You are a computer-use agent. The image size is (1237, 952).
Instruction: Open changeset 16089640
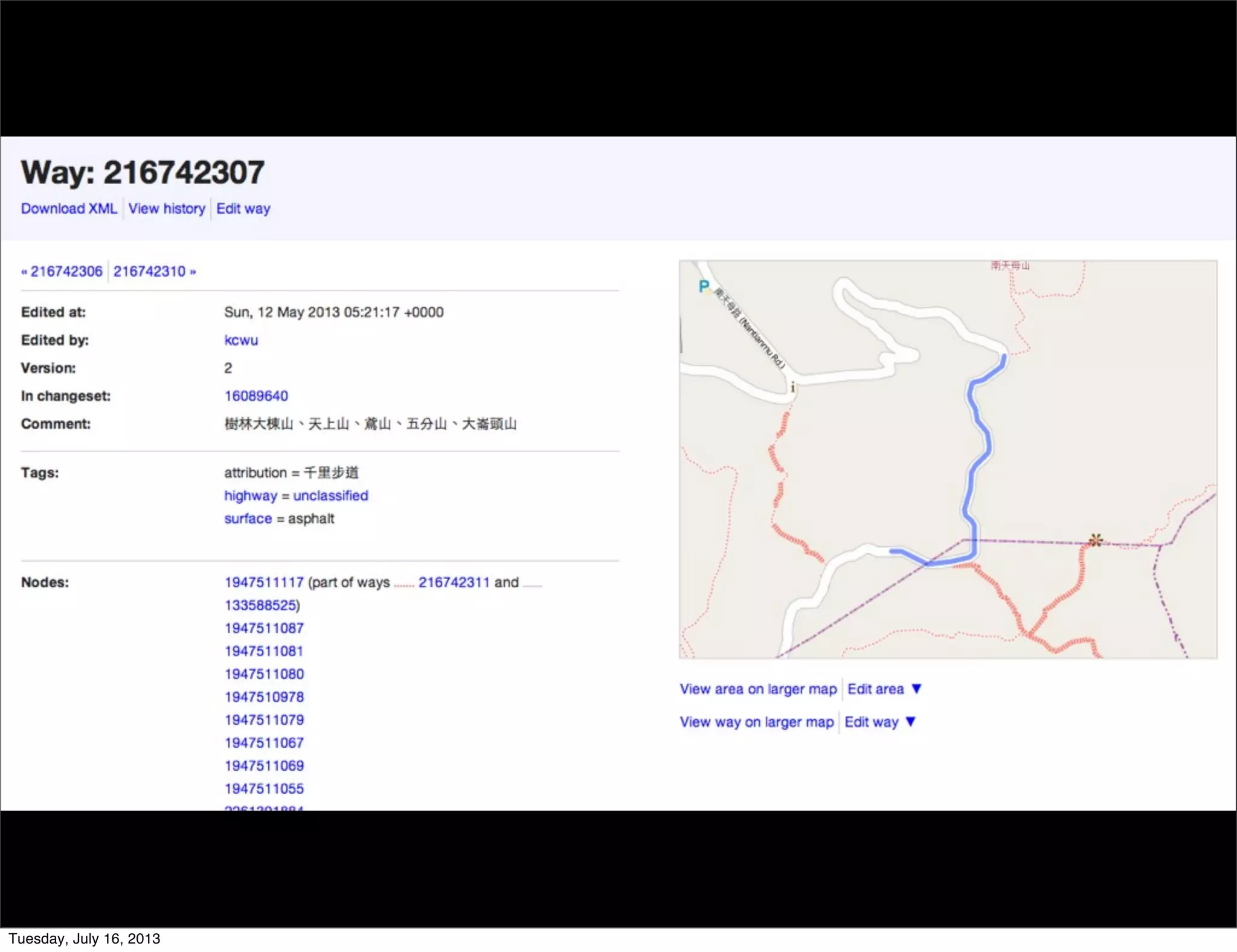click(256, 396)
